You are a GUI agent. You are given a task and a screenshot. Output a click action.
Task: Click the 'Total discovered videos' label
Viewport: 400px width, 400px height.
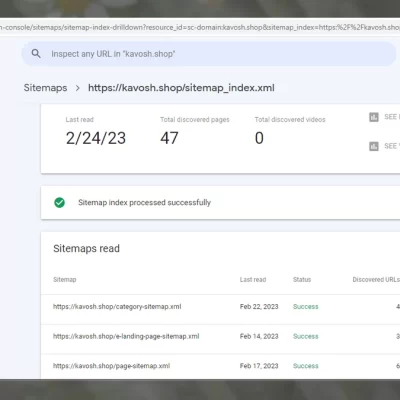click(x=290, y=119)
